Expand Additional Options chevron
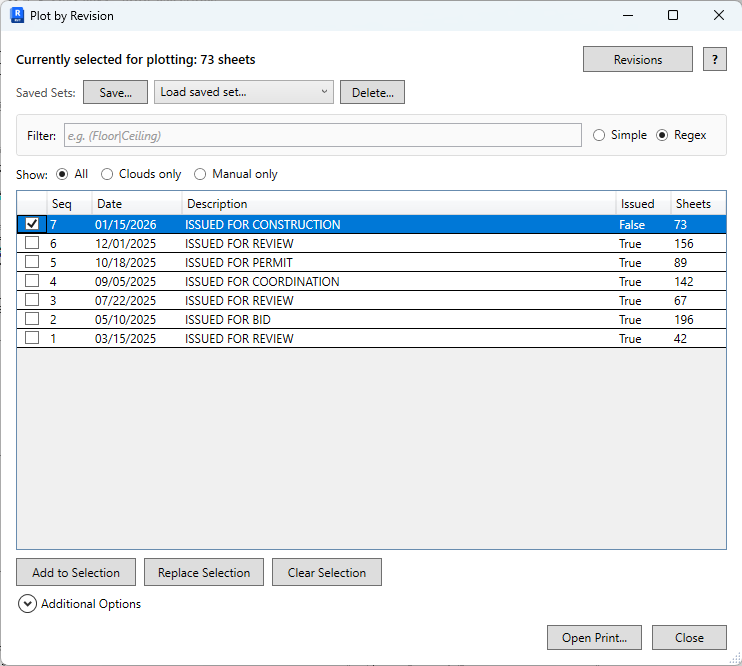 click(27, 604)
